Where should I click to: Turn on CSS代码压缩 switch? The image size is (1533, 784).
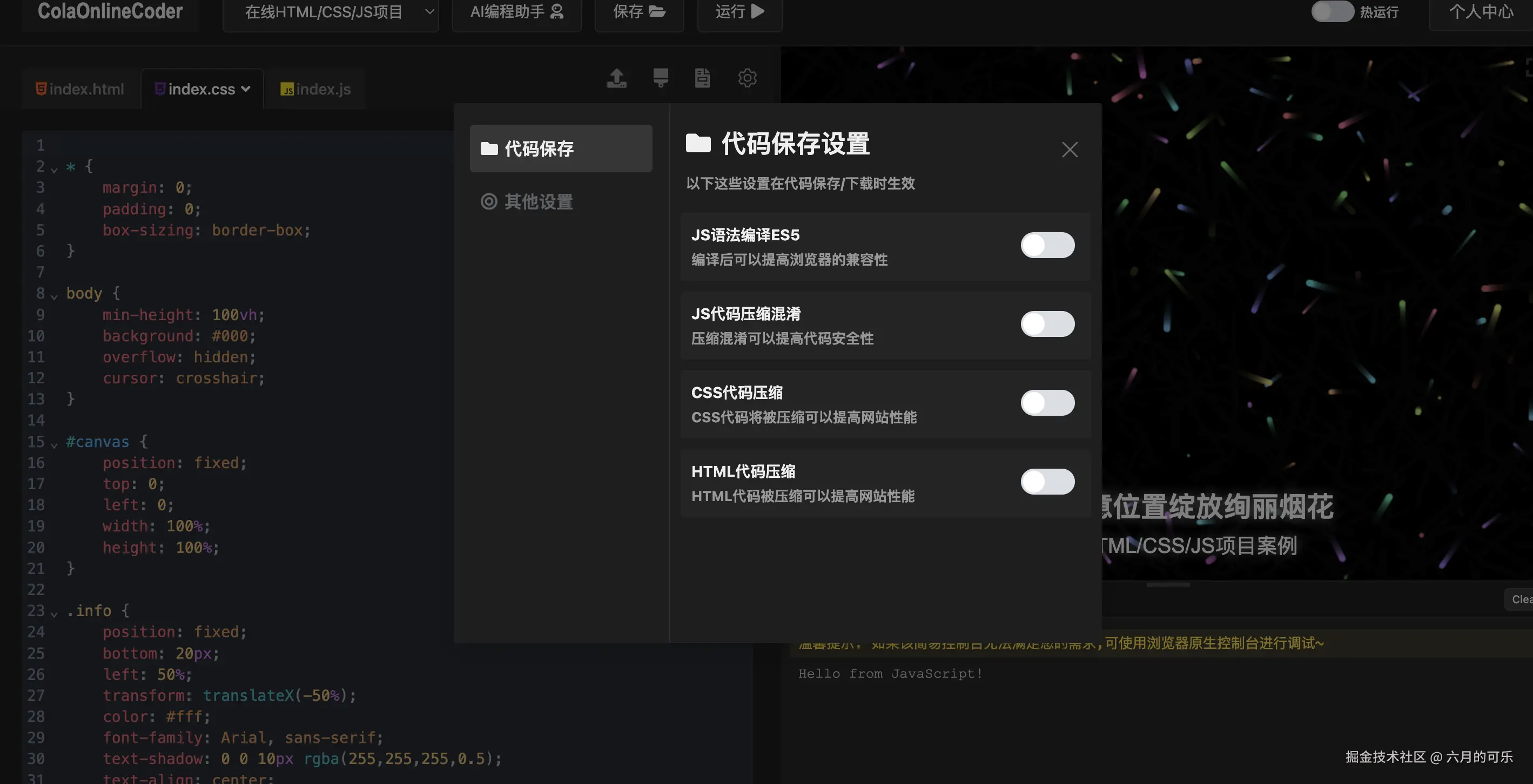pyautogui.click(x=1047, y=403)
